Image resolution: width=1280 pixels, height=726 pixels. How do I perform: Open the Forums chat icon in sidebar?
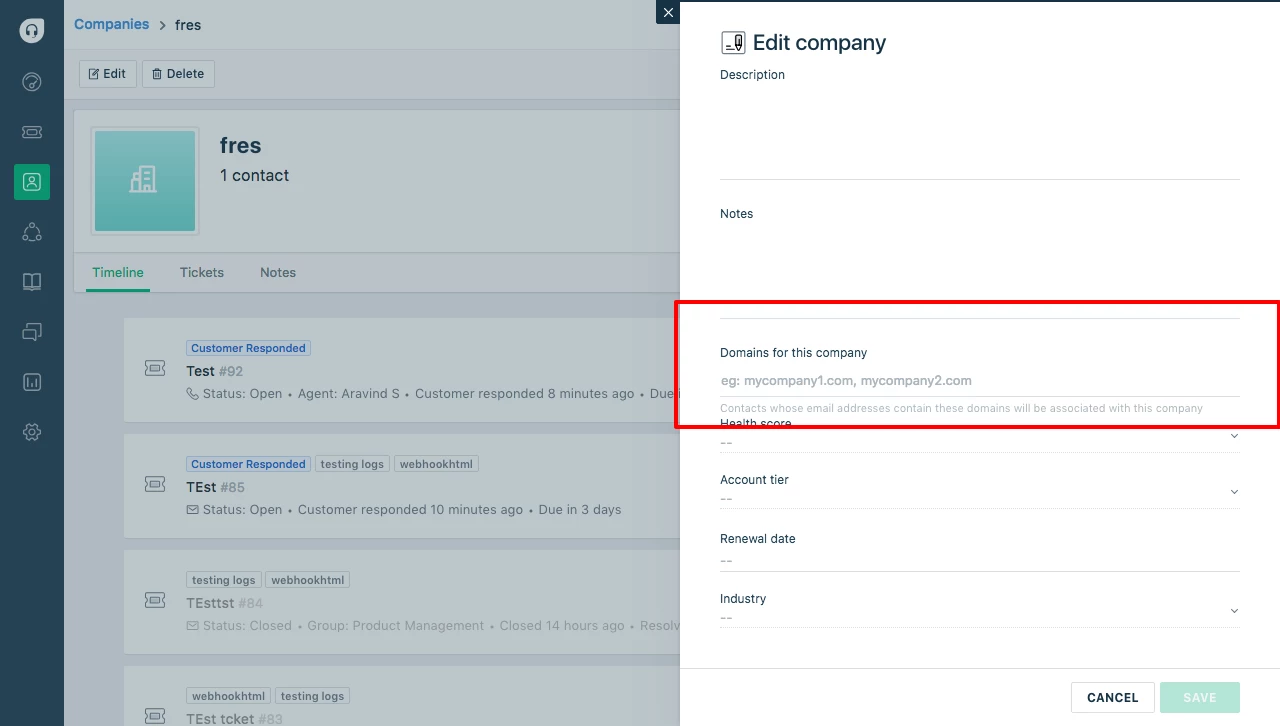point(32,332)
